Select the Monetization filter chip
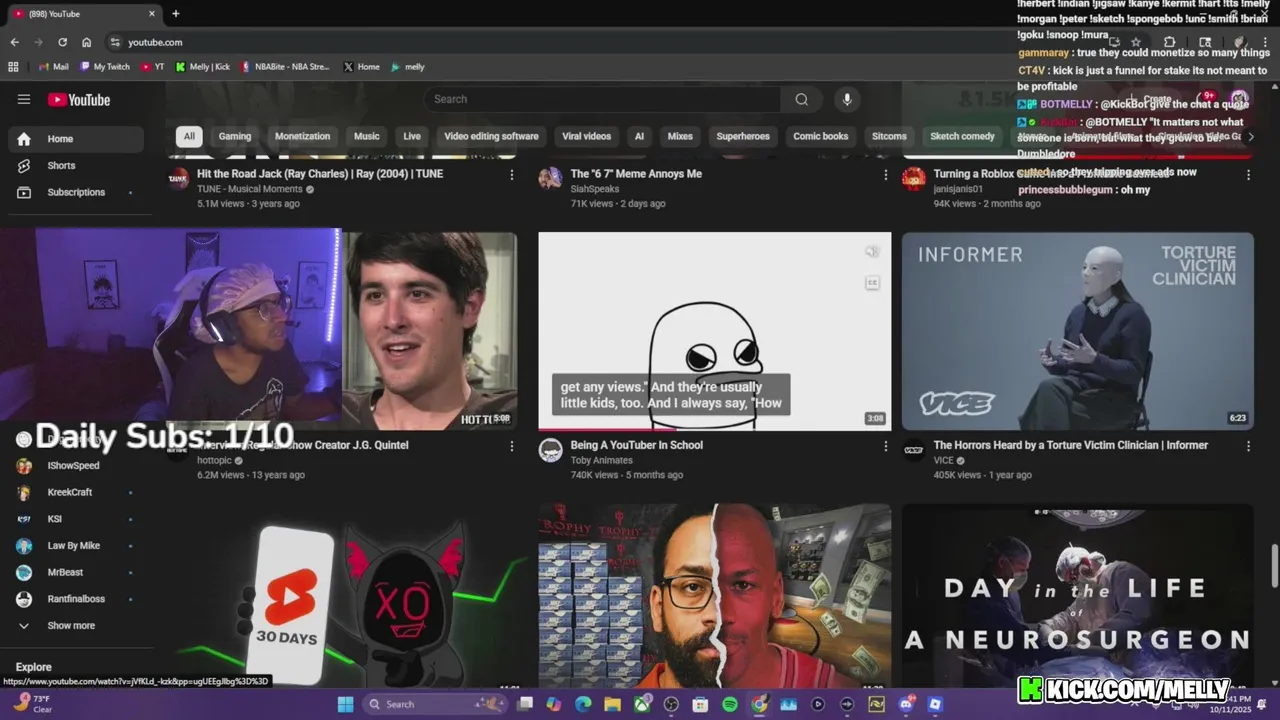Screen dimensions: 1280x720 [x=302, y=136]
